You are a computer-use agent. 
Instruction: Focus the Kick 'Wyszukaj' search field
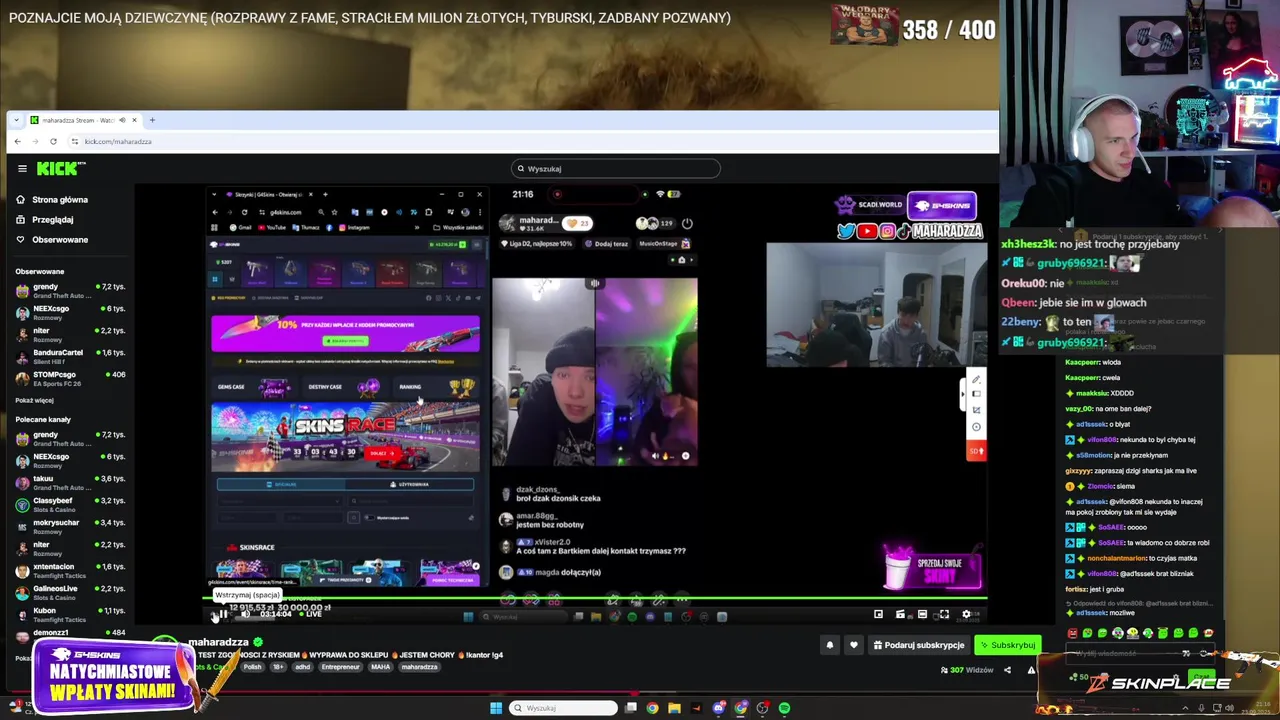click(x=615, y=169)
